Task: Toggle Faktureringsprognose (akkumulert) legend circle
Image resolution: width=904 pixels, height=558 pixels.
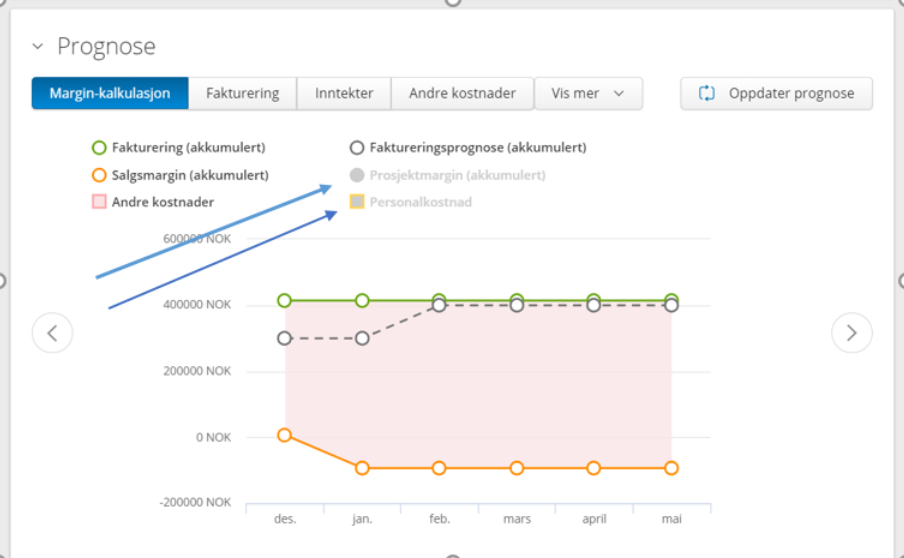Action: (x=357, y=148)
